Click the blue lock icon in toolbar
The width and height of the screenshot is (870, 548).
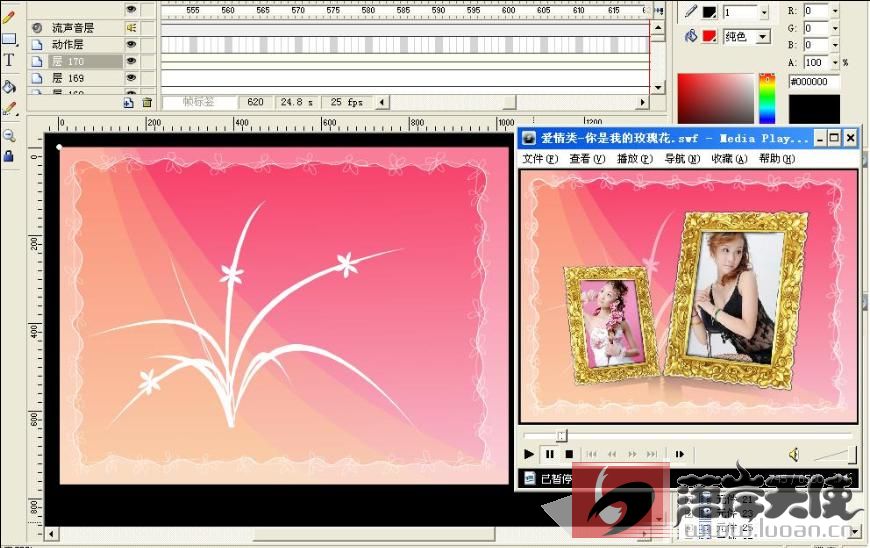click(8, 156)
